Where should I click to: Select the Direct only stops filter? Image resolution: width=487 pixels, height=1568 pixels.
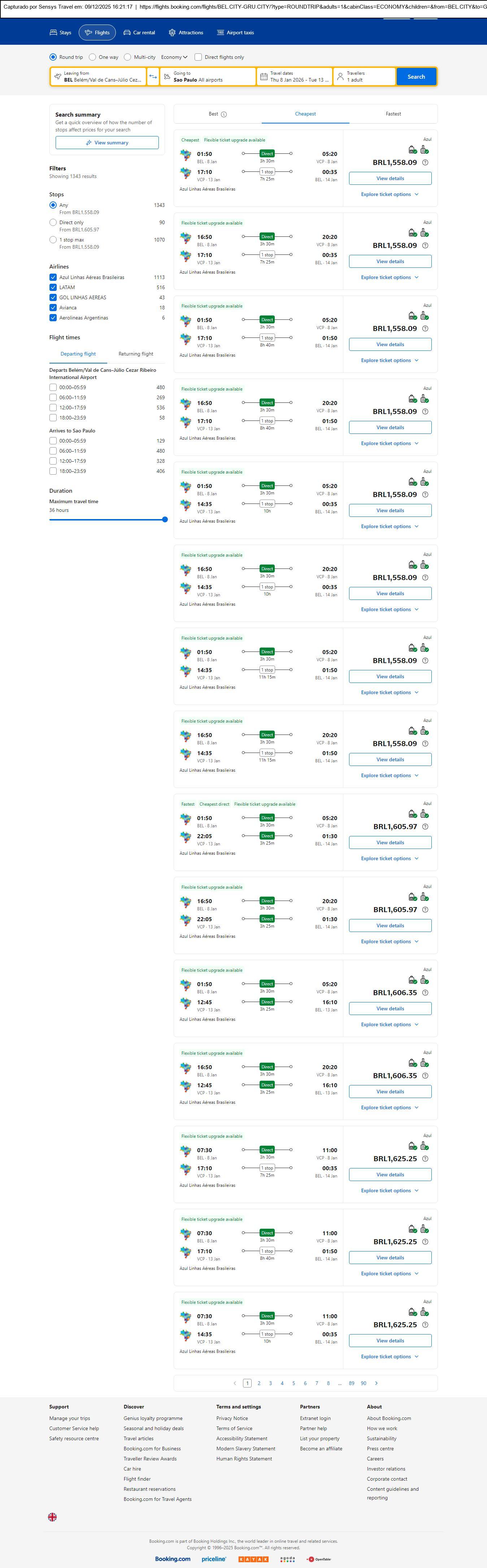tap(53, 223)
